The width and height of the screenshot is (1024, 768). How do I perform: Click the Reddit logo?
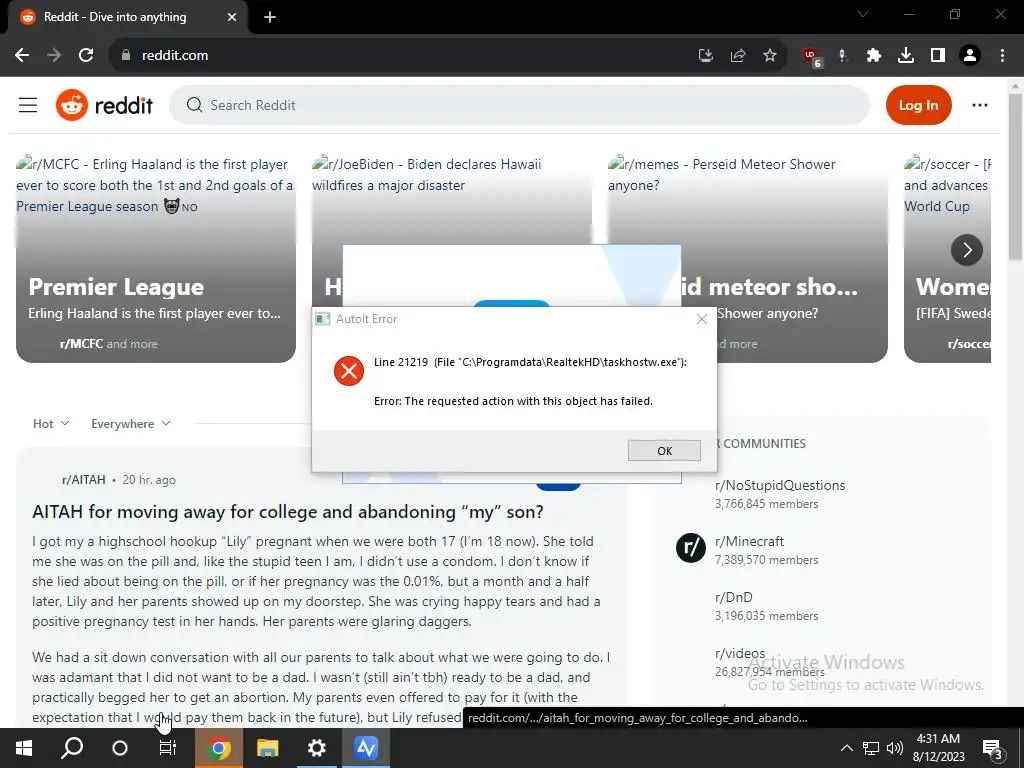coord(104,105)
